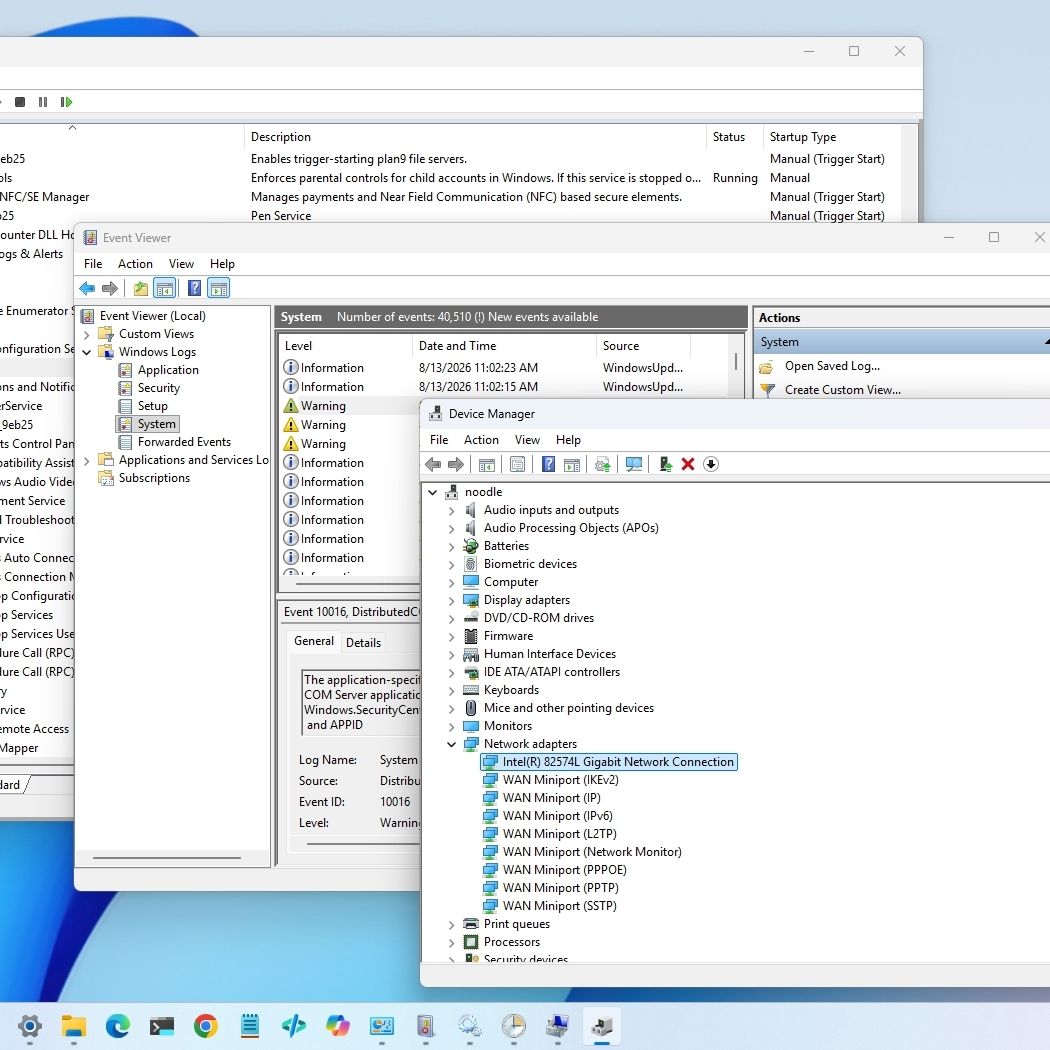Click the Pause Service icon in Services window
This screenshot has width=1050, height=1050.
click(x=43, y=102)
